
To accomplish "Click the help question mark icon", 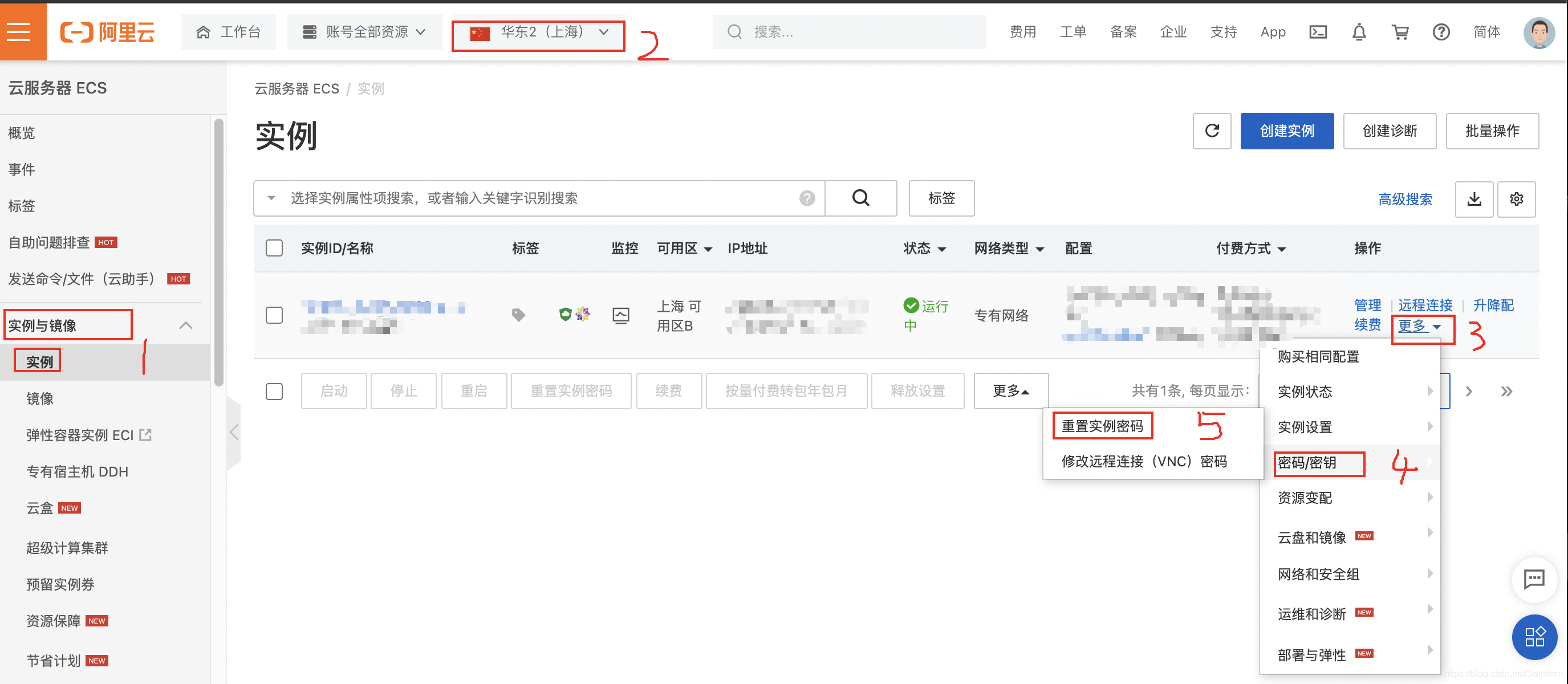I will (1440, 32).
